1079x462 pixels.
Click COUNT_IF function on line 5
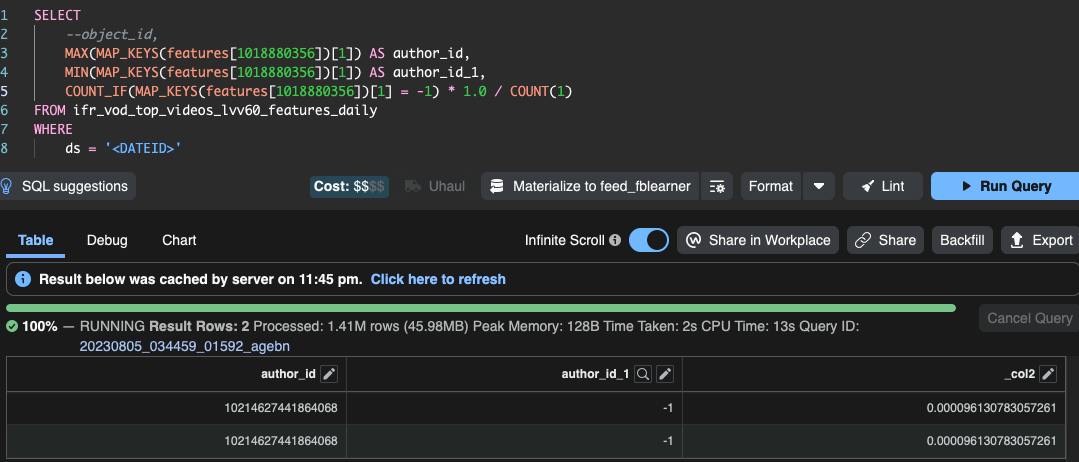coord(96,91)
